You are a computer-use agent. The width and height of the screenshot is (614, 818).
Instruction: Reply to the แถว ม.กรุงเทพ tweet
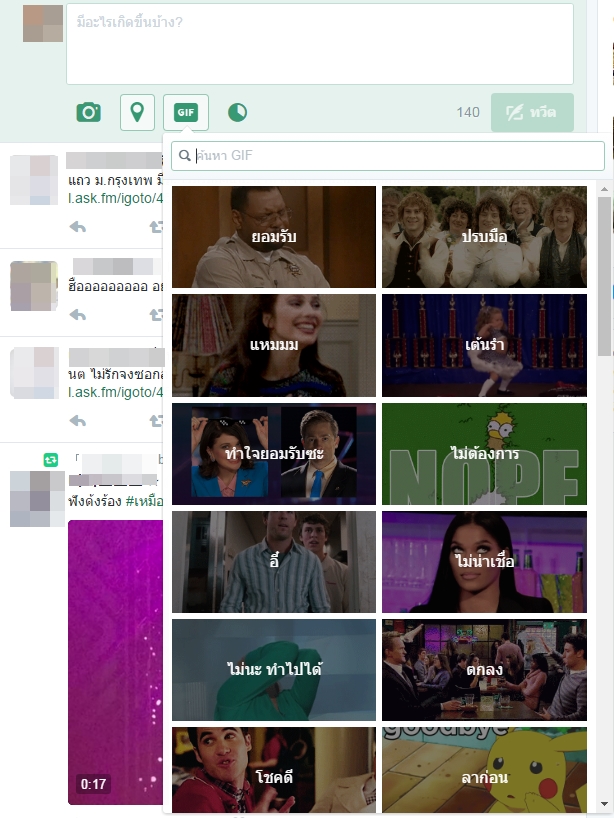point(78,227)
